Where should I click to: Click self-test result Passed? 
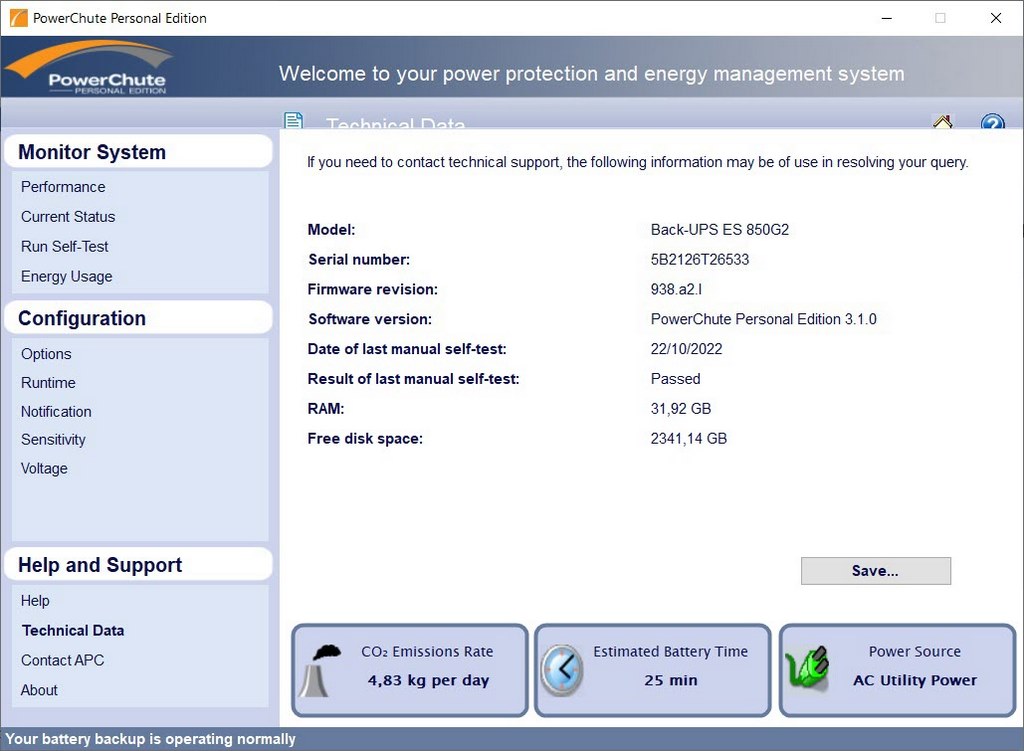click(675, 379)
